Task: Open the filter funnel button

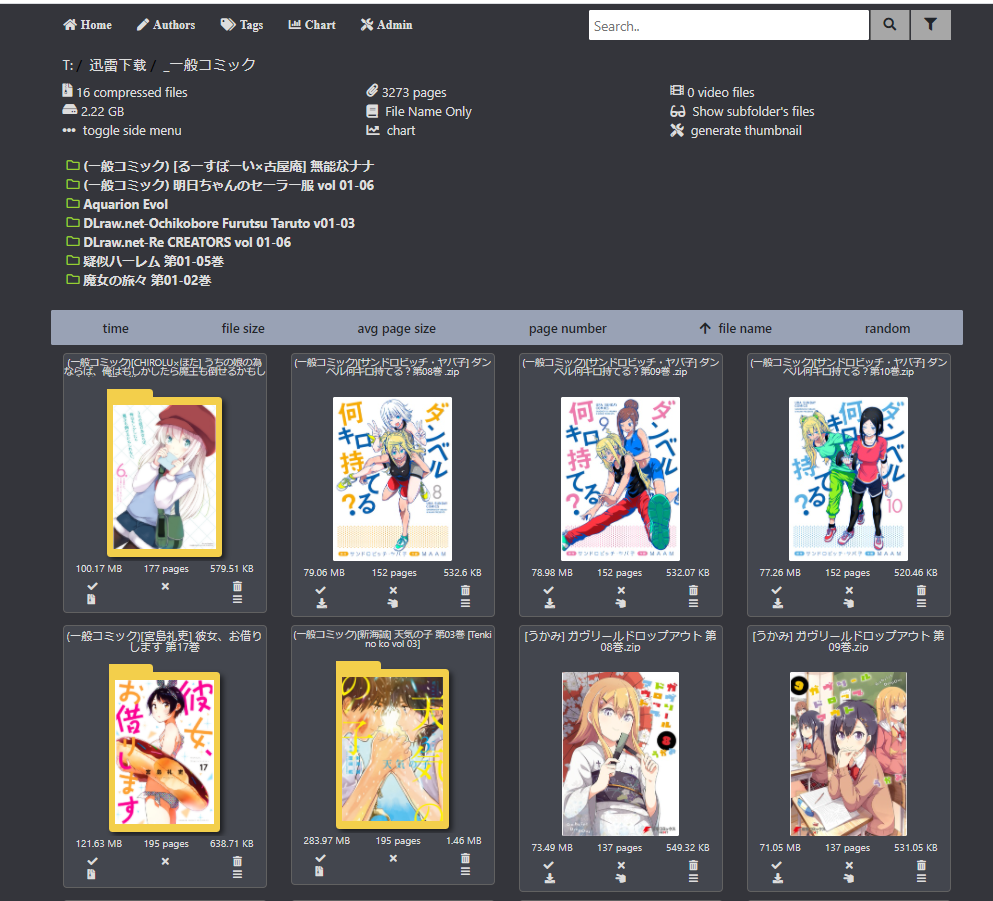Action: 930,25
